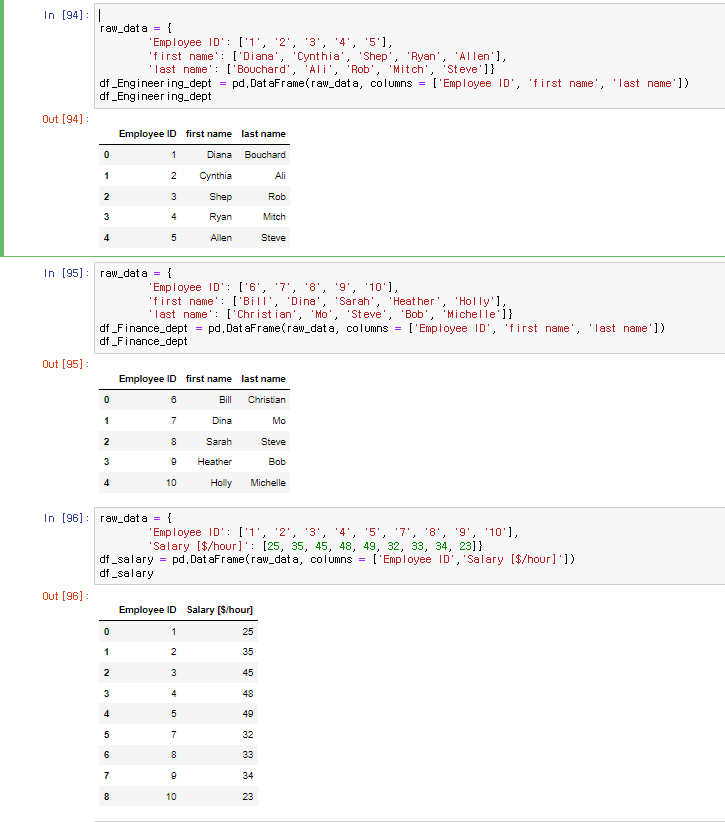
Task: Click the 'Shep' first name cell
Action: pyautogui.click(x=221, y=197)
